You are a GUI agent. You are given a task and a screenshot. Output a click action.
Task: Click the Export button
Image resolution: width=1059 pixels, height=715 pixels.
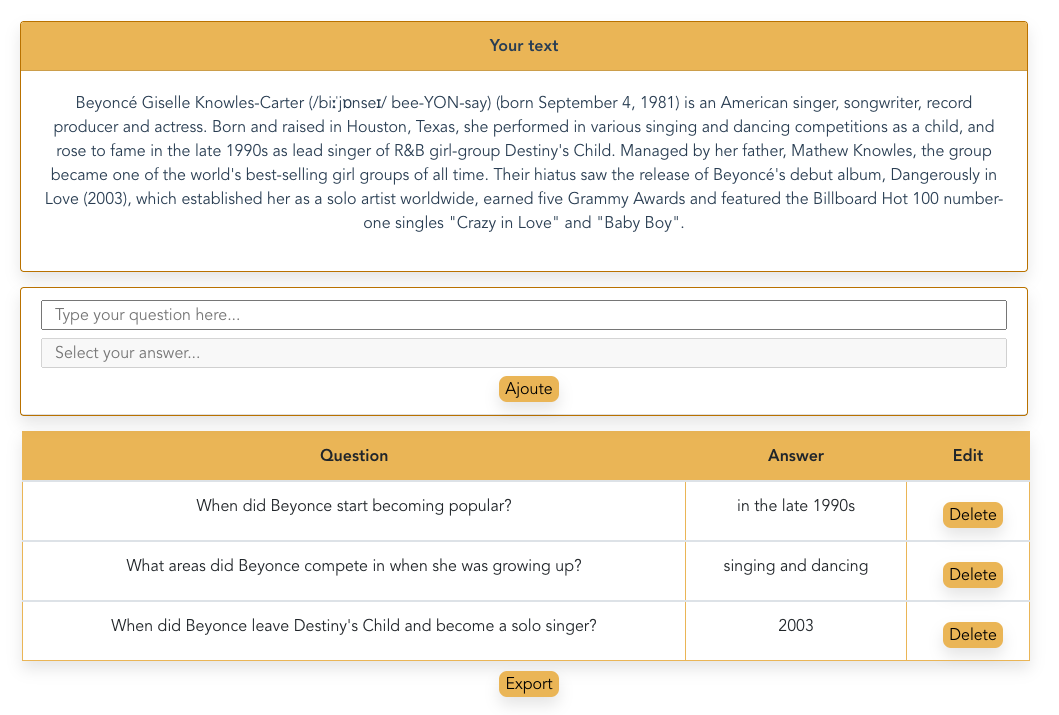529,684
